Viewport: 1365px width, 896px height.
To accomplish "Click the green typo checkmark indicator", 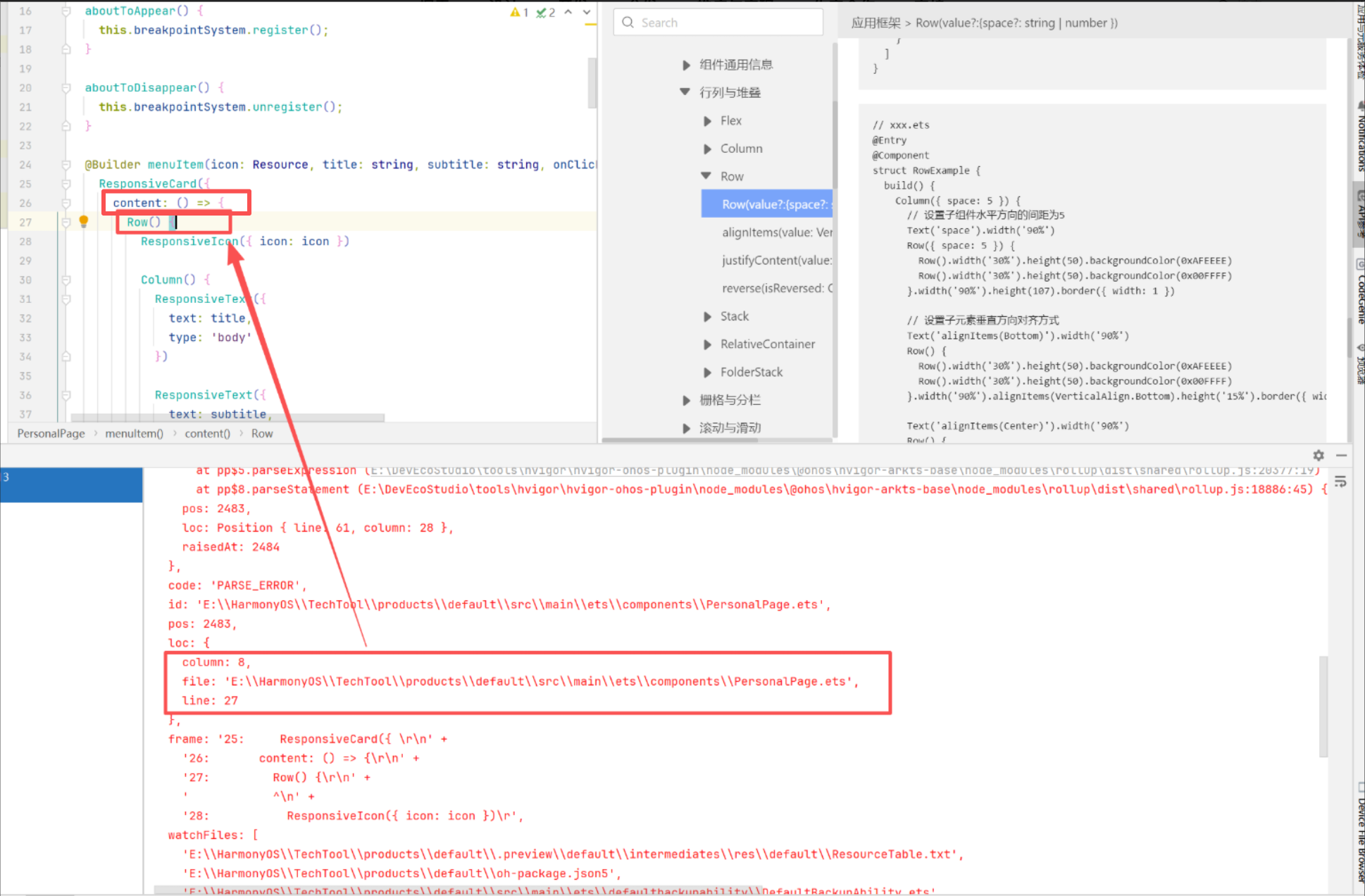I will (541, 12).
